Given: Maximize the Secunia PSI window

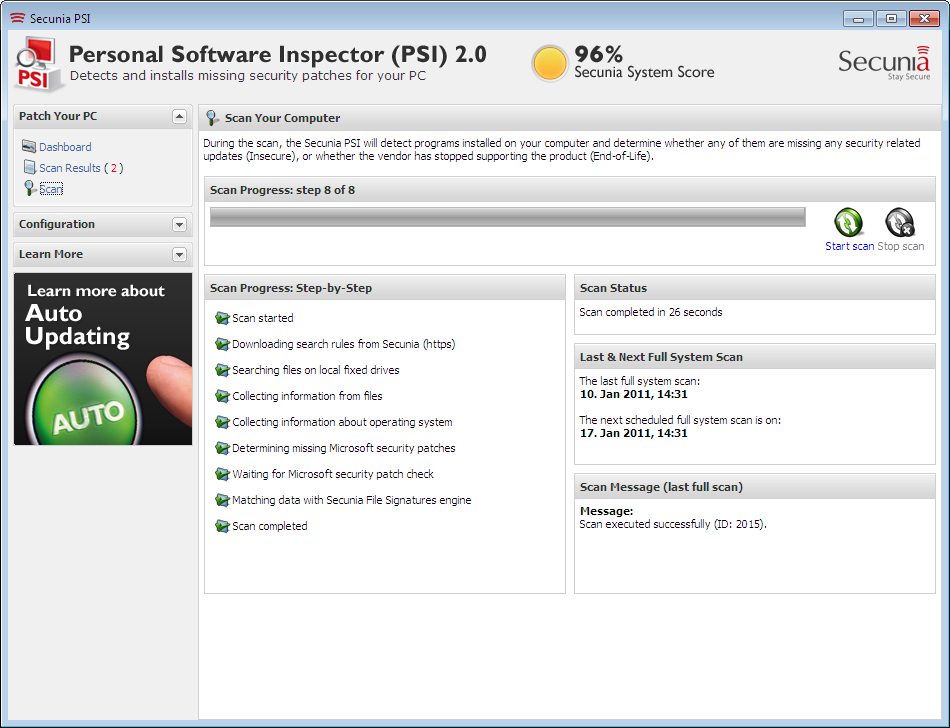Looking at the screenshot, I should click(891, 19).
